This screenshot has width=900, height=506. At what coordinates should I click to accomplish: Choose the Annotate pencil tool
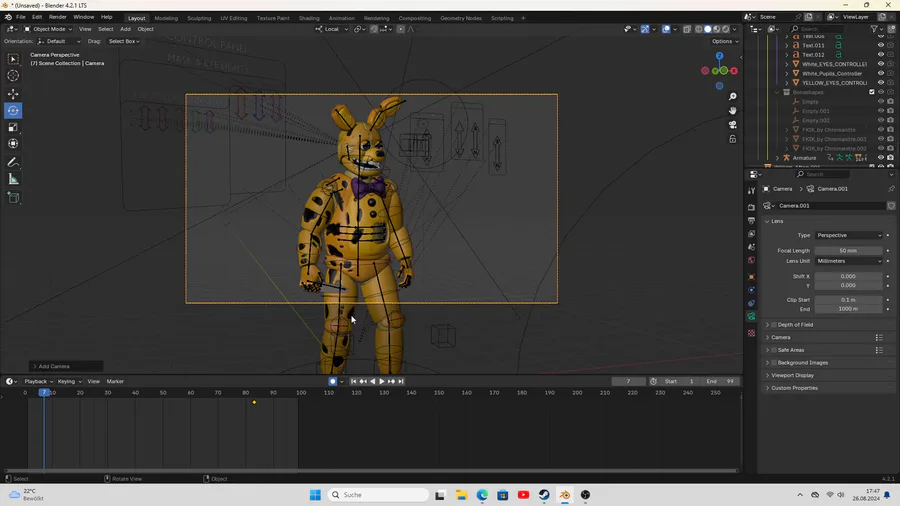[13, 162]
